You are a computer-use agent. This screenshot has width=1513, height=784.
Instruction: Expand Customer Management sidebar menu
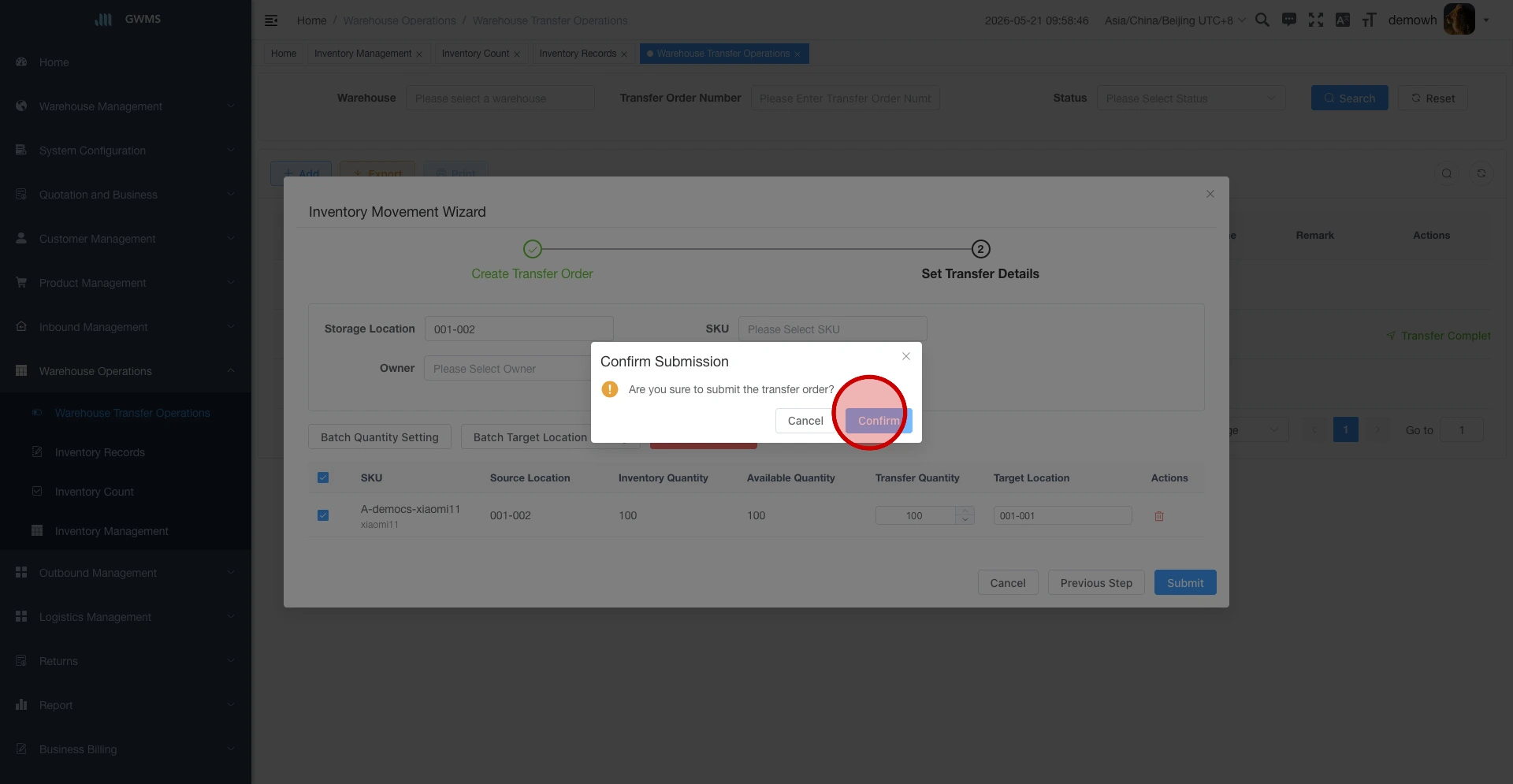pos(125,239)
